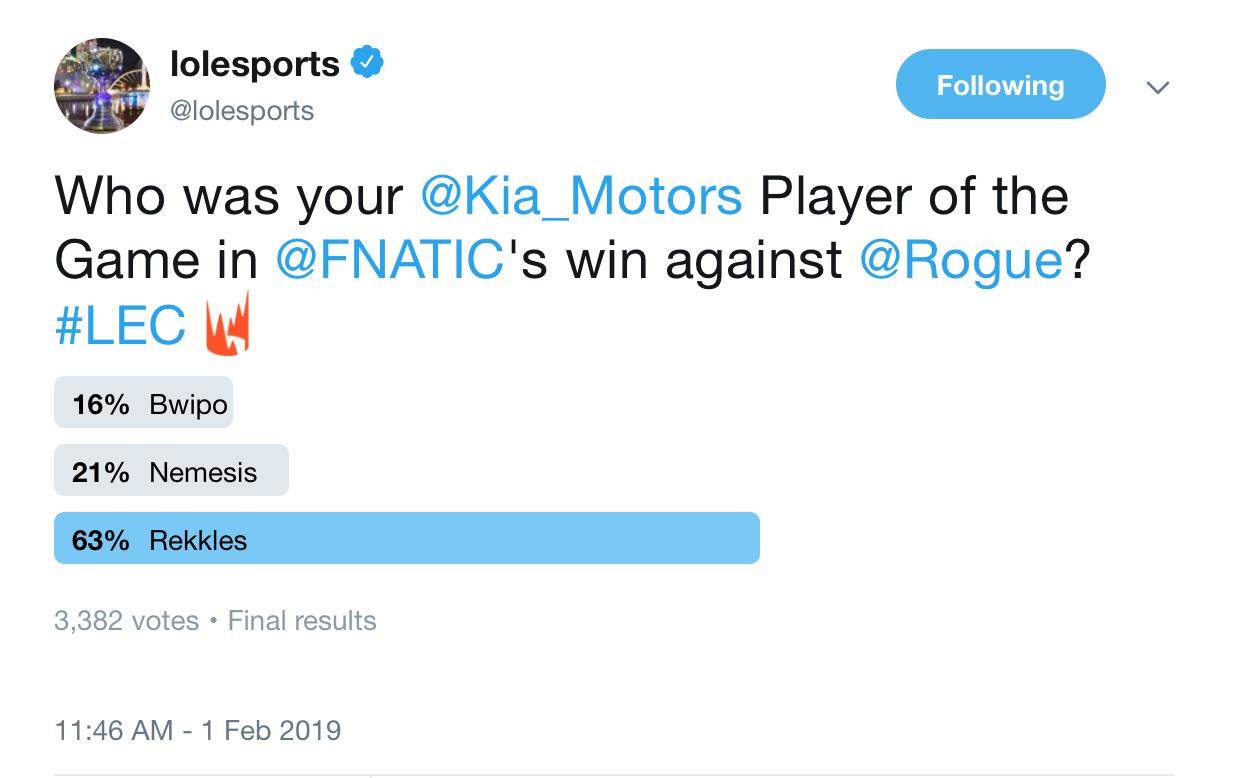Viewport: 1236px width, 778px height.
Task: Click the 3,382 votes count
Action: pos(126,620)
